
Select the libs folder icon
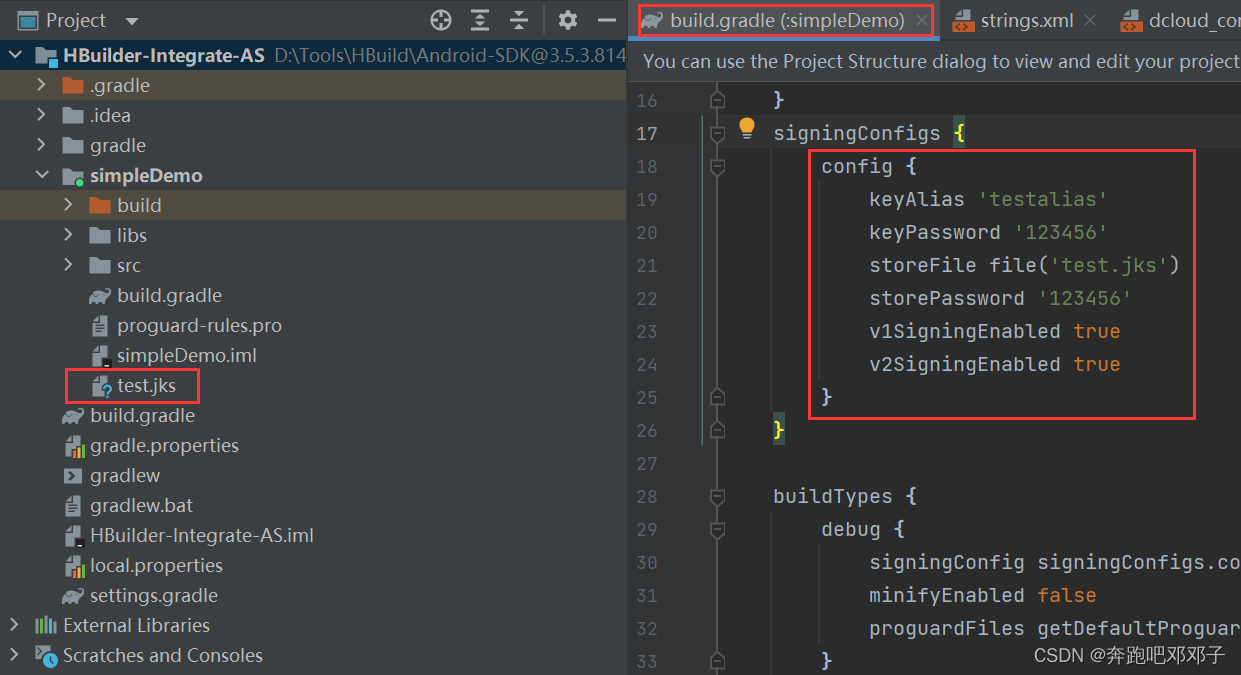click(99, 235)
